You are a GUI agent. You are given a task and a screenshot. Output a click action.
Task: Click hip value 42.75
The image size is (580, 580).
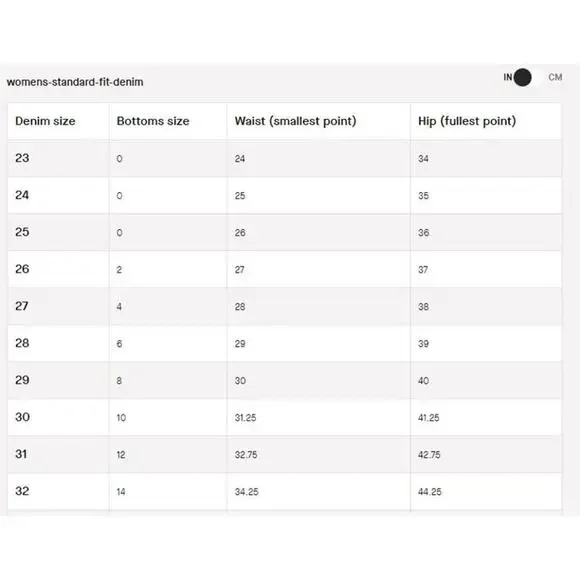click(x=429, y=455)
